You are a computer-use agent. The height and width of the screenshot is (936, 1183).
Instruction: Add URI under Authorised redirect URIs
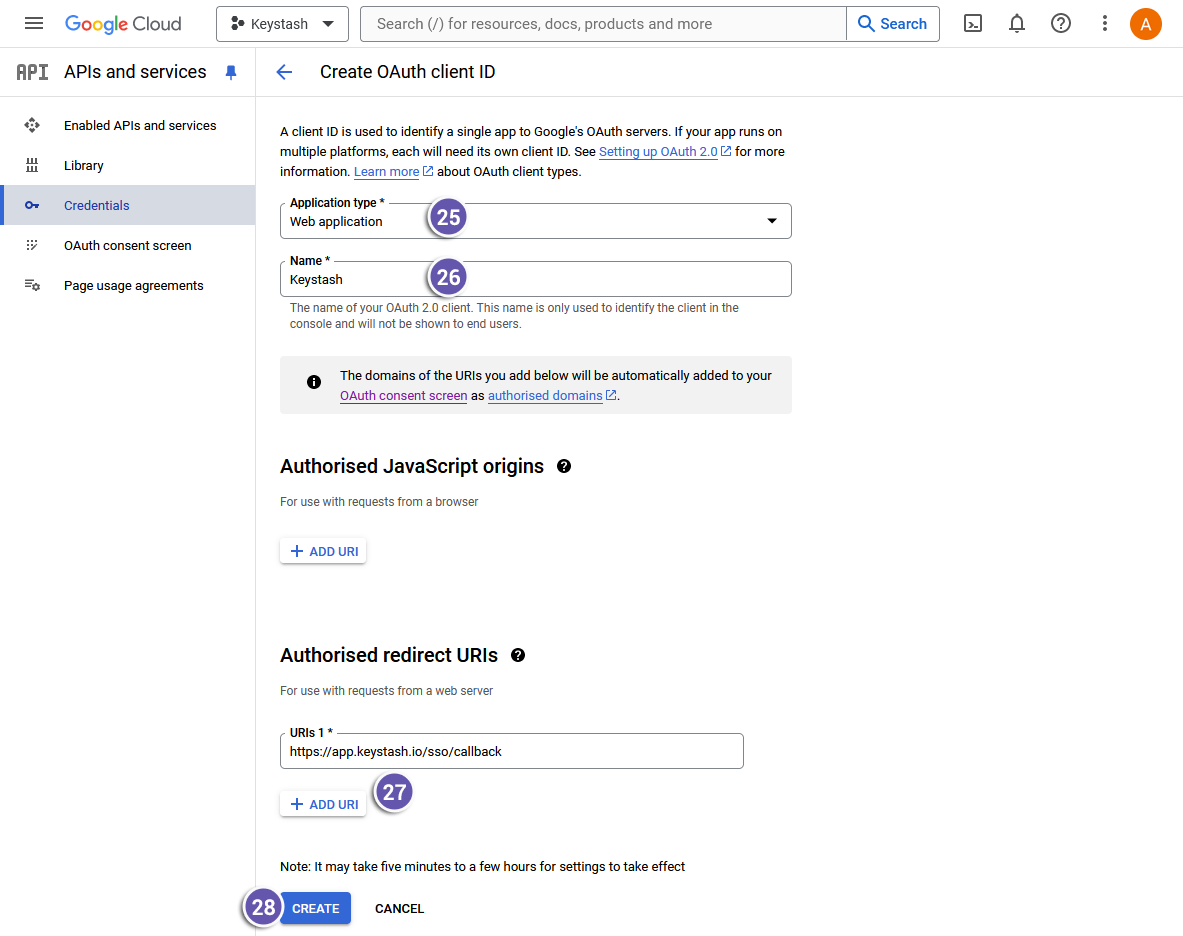pyautogui.click(x=323, y=804)
